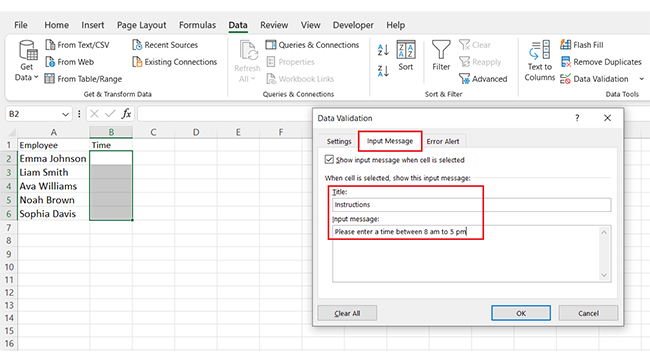The image size is (650, 362).
Task: Select row 7 header
Action: tap(9, 227)
